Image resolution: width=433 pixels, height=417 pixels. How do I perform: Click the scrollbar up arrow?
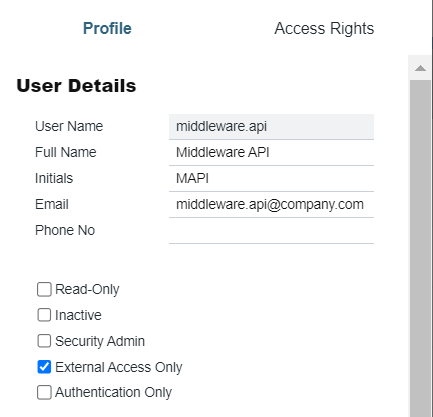(420, 68)
